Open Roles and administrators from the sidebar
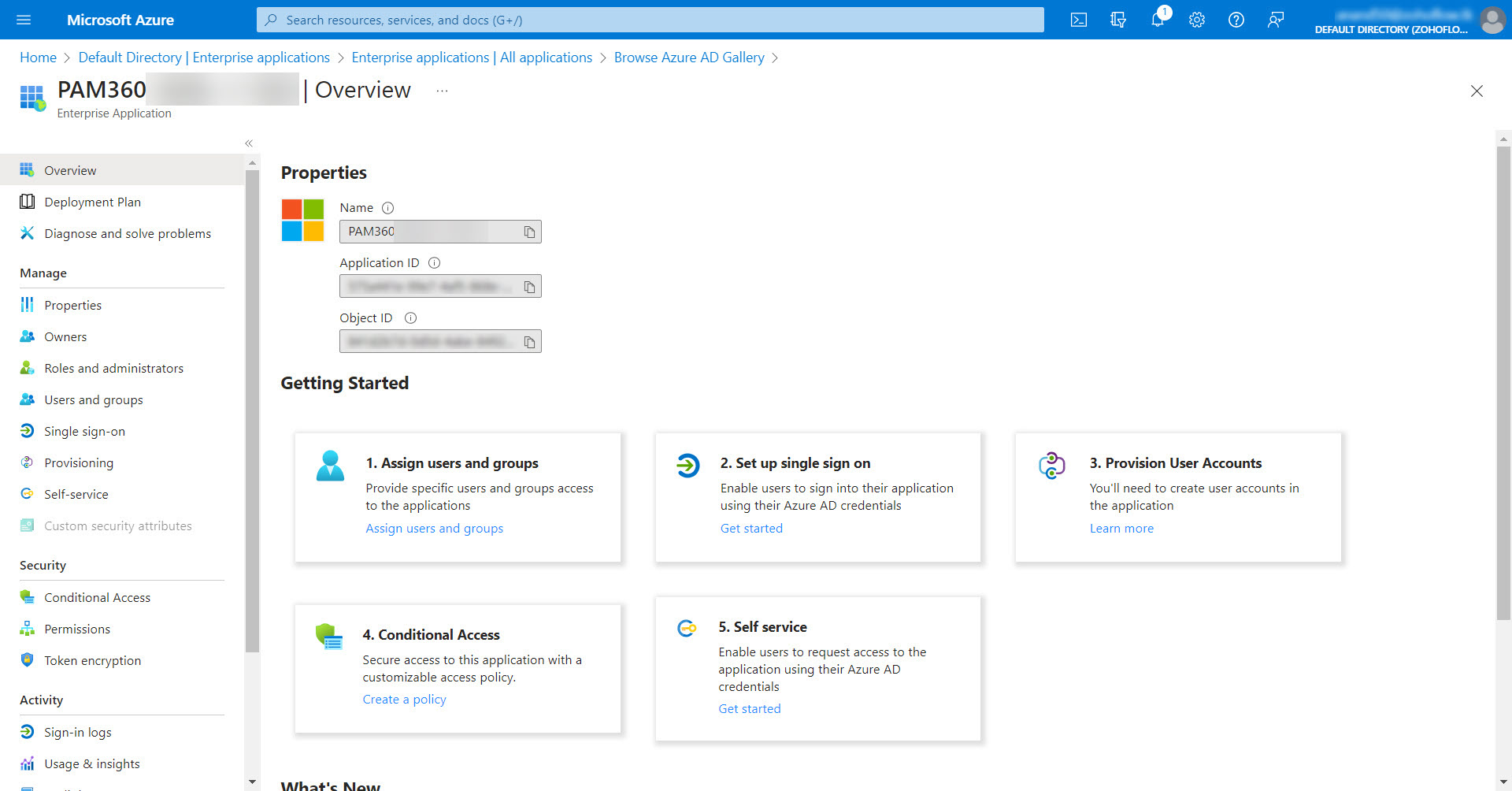Image resolution: width=1512 pixels, height=791 pixels. tap(113, 368)
